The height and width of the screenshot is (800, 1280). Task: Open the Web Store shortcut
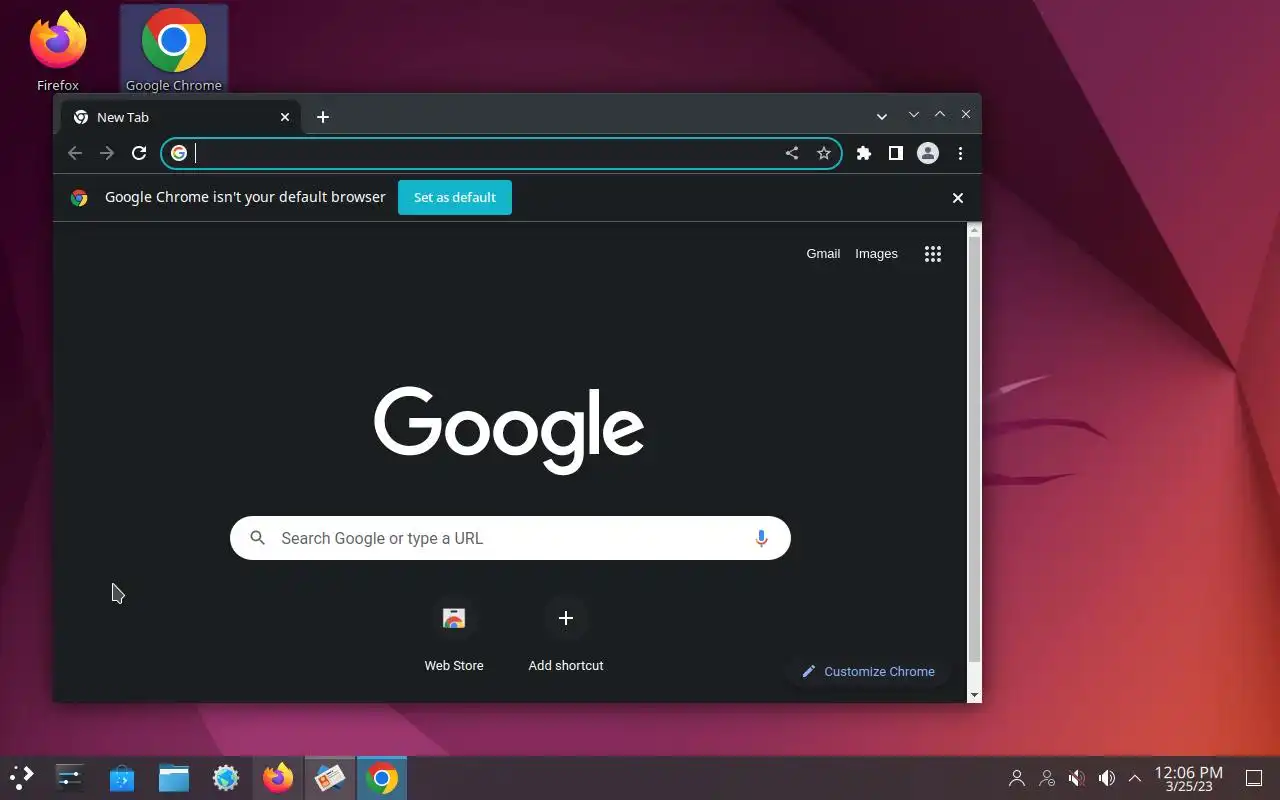click(x=454, y=637)
